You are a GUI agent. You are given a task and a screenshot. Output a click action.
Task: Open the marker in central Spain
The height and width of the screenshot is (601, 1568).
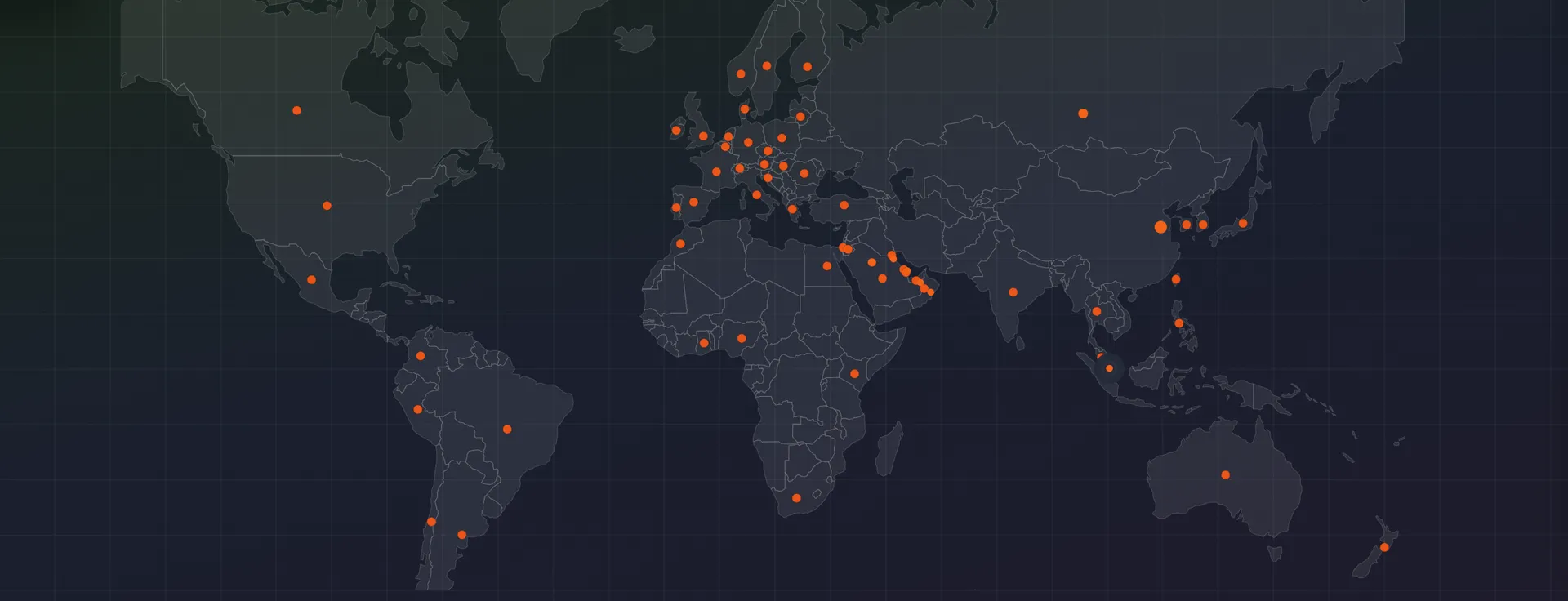(693, 203)
